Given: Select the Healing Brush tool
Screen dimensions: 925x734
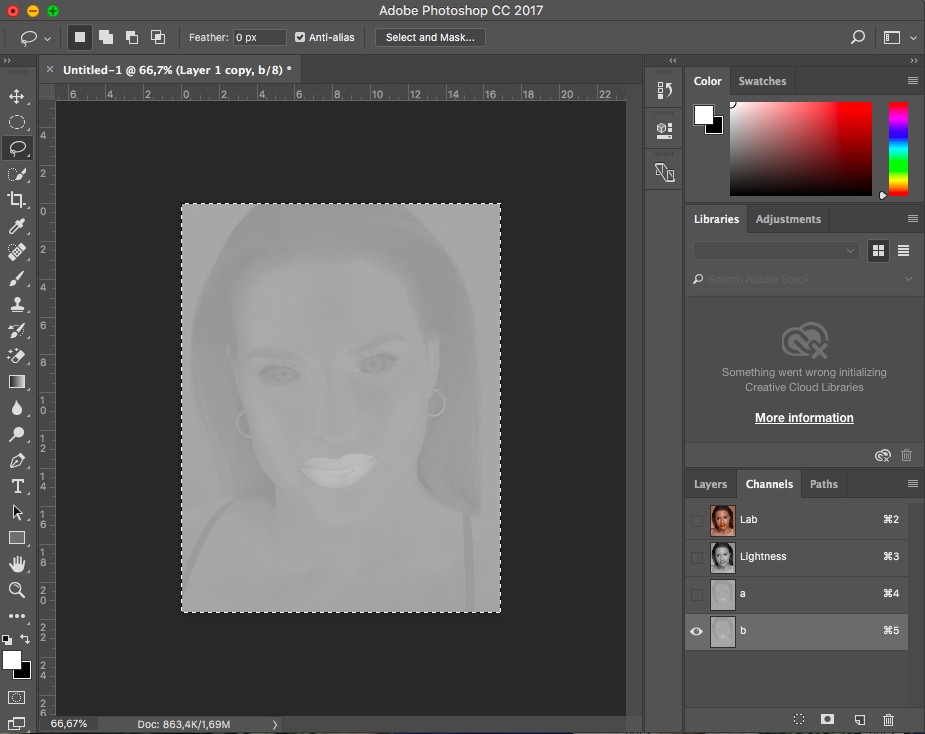Looking at the screenshot, I should pos(17,252).
